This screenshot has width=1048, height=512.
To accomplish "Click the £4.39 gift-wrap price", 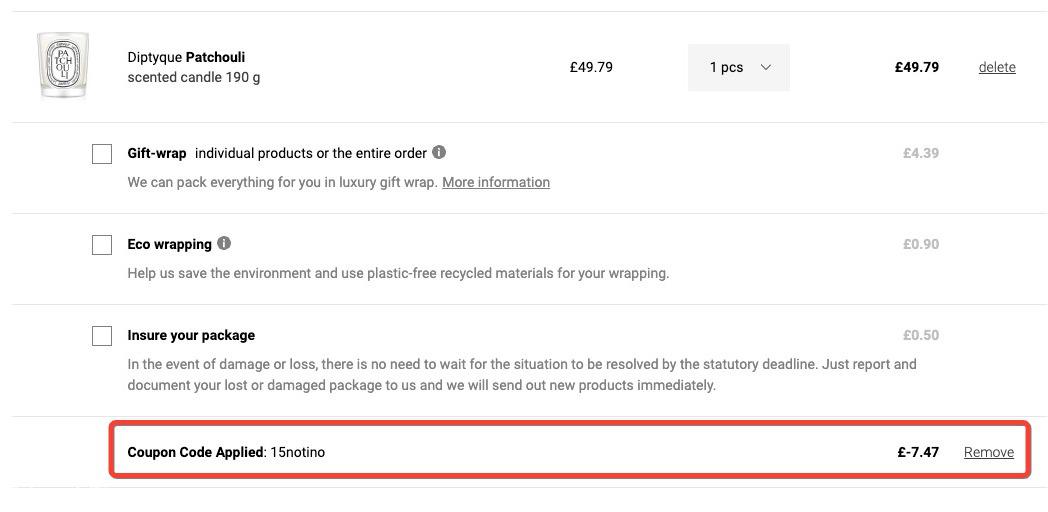I will point(920,153).
